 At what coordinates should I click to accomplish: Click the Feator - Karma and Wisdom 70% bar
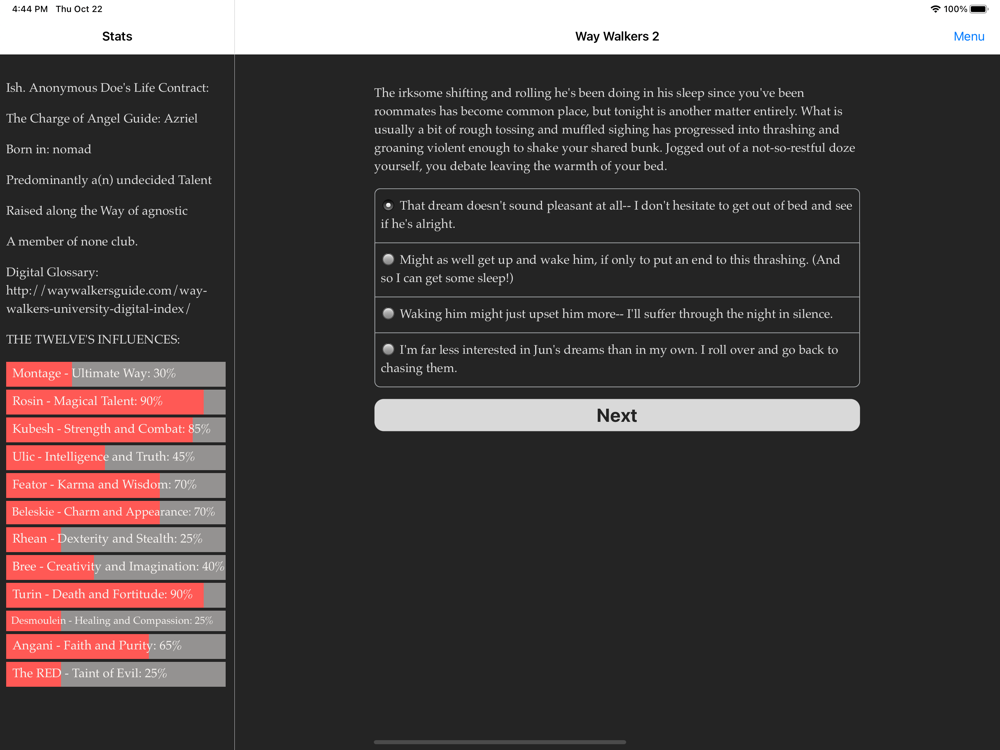(115, 485)
